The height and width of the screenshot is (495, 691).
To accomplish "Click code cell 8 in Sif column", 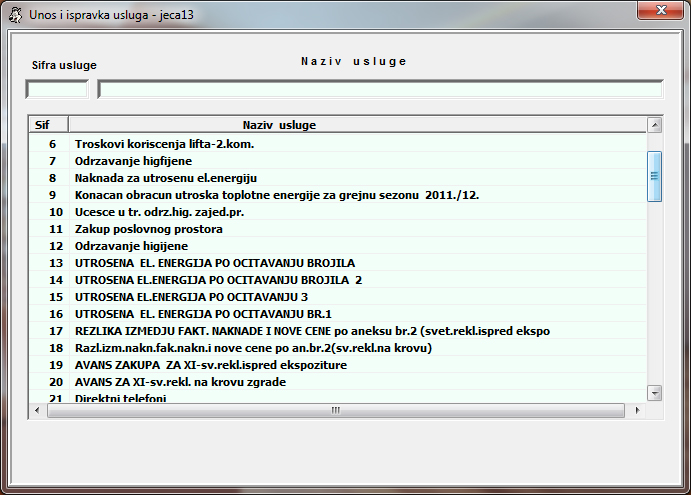I will 49,178.
